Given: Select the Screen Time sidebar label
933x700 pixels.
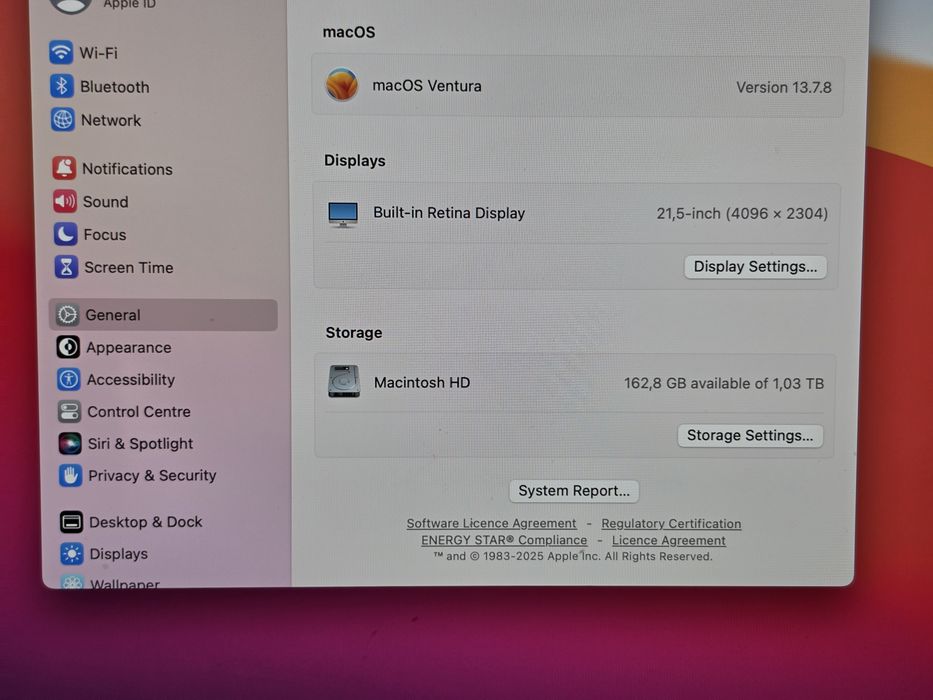Looking at the screenshot, I should point(129,267).
